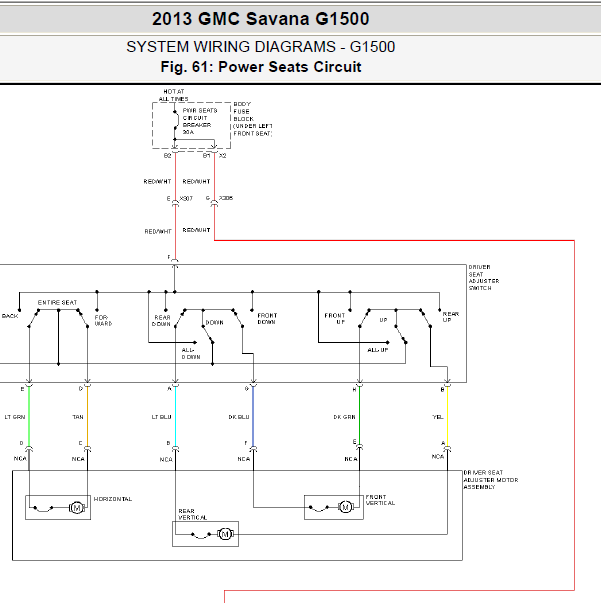Select the 'DK BLU' wire color label

[x=239, y=417]
